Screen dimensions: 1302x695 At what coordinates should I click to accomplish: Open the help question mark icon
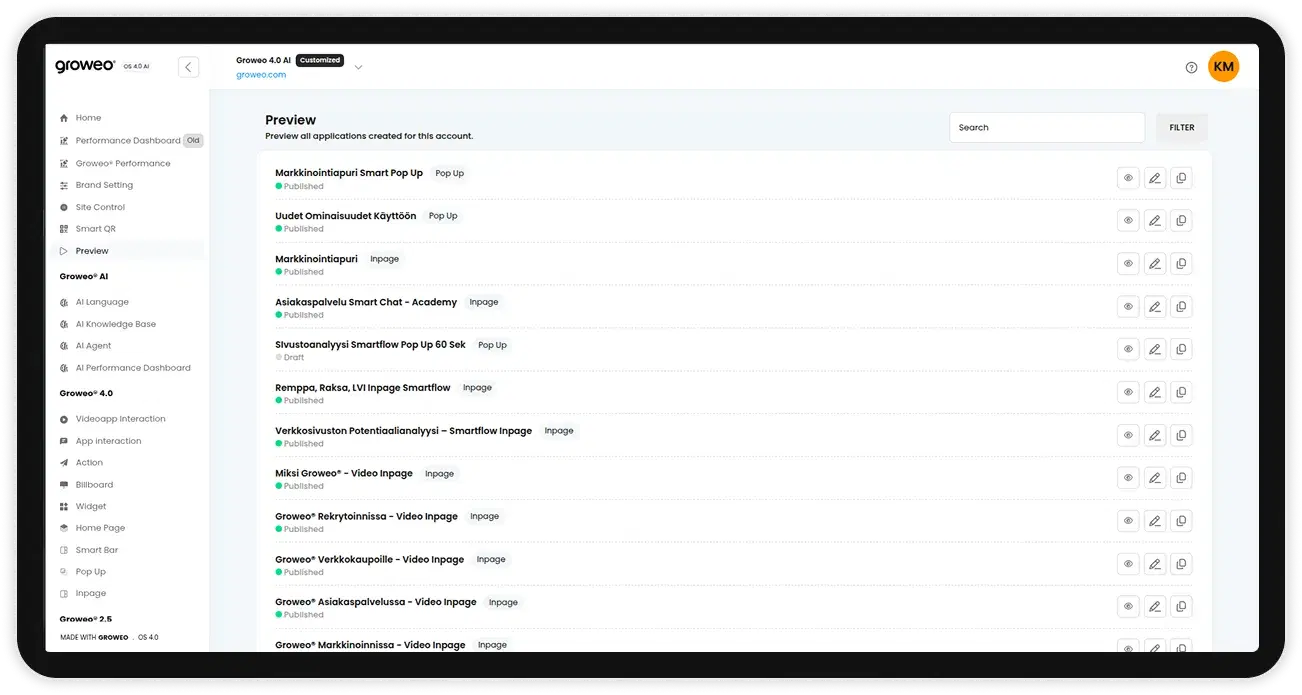click(x=1191, y=68)
